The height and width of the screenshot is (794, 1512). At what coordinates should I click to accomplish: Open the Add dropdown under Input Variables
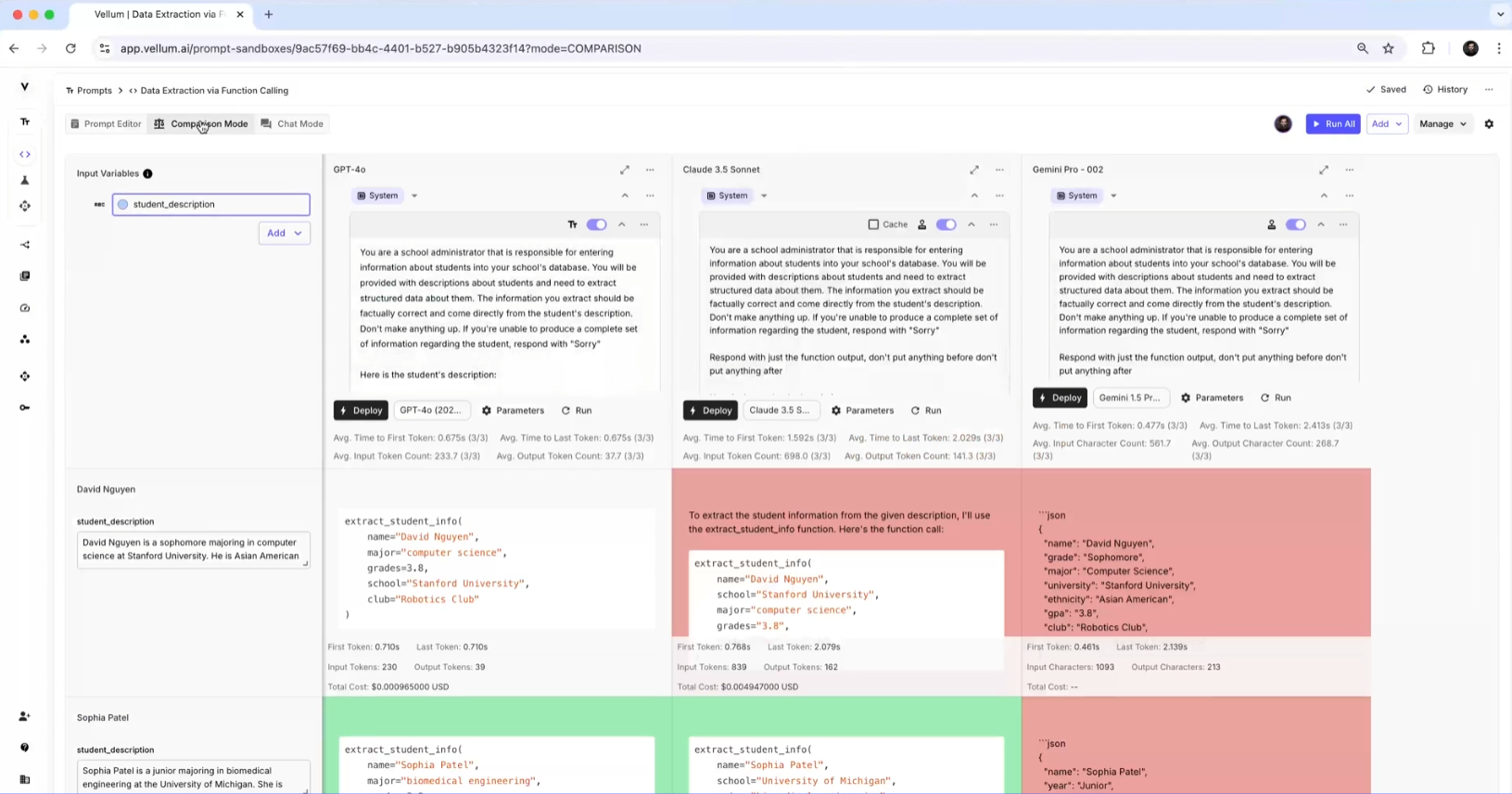point(284,233)
